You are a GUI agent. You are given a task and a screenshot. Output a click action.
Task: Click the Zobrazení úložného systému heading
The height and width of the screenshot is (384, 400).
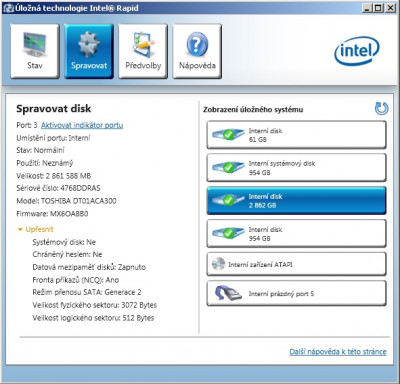(x=253, y=110)
